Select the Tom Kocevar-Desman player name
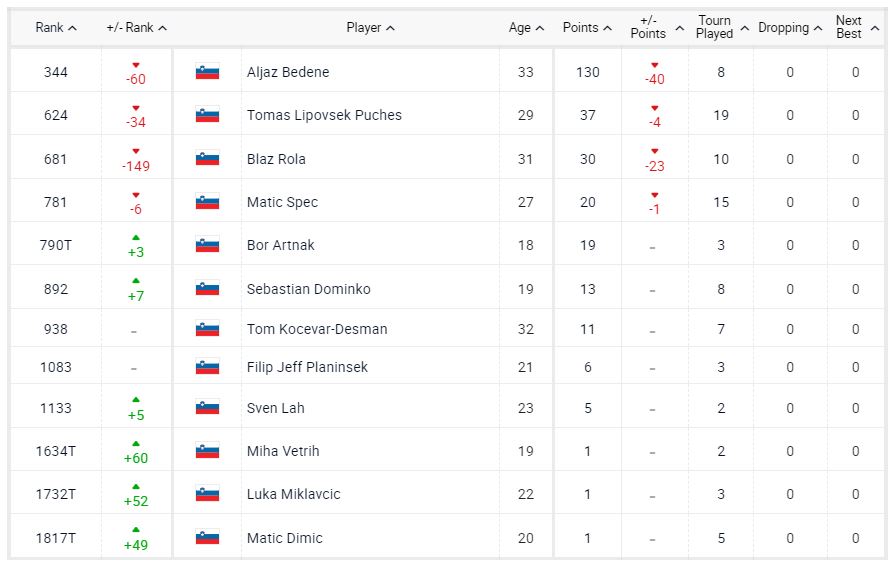This screenshot has height=567, width=895. point(317,329)
